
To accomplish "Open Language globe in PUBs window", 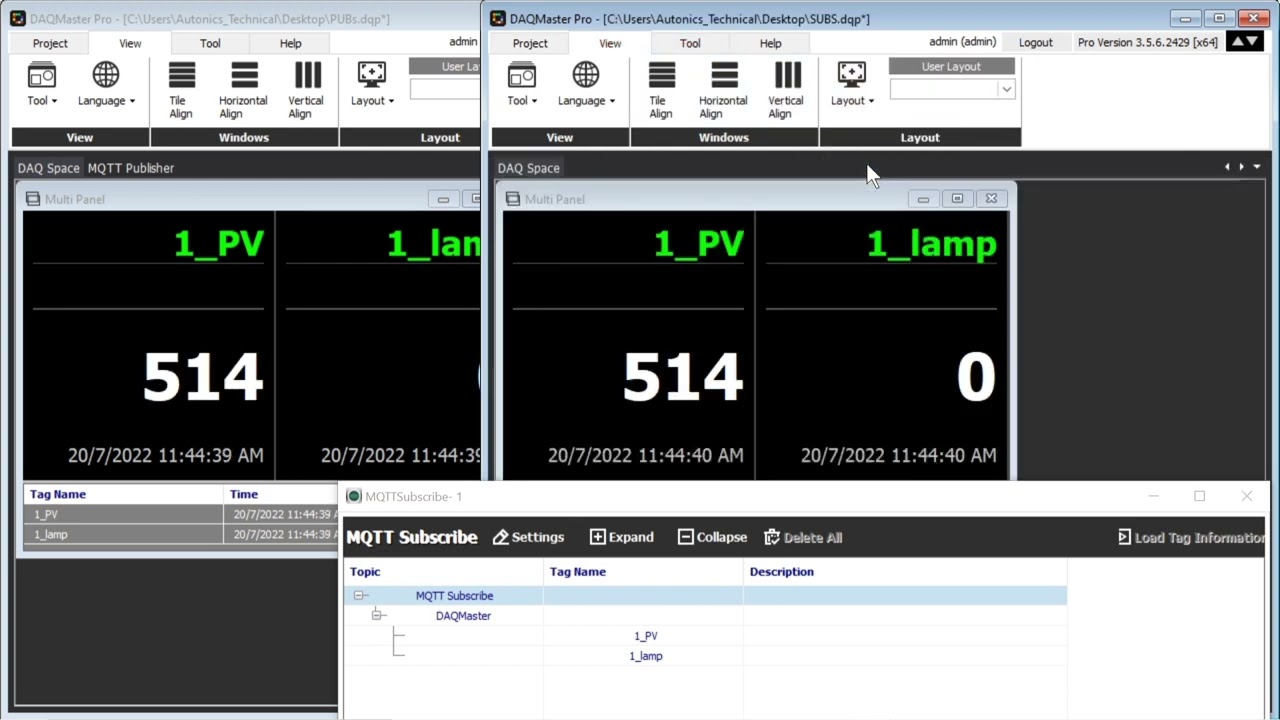I will pyautogui.click(x=106, y=84).
